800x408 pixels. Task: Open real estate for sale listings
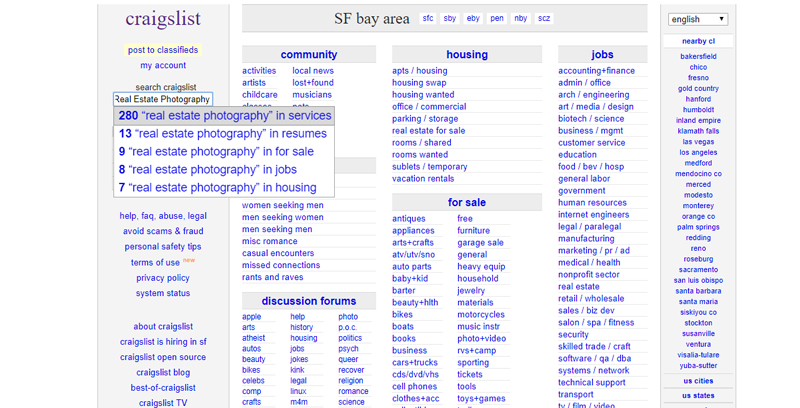click(429, 131)
